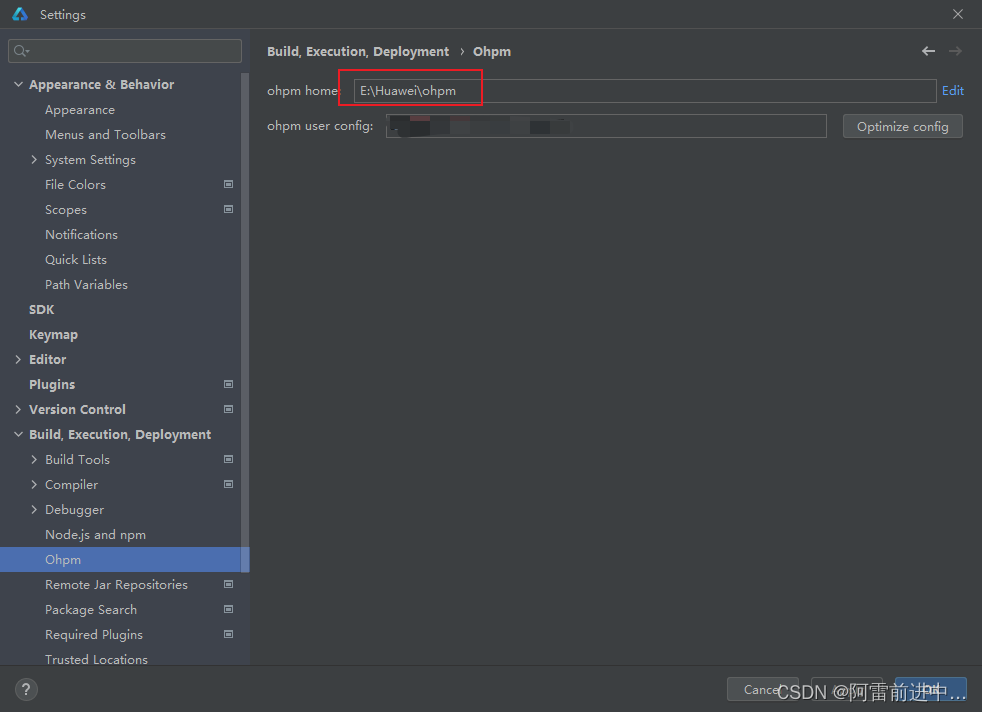Click Remote Jar Repositories indicator icon
Viewport: 982px width, 712px height.
(229, 584)
